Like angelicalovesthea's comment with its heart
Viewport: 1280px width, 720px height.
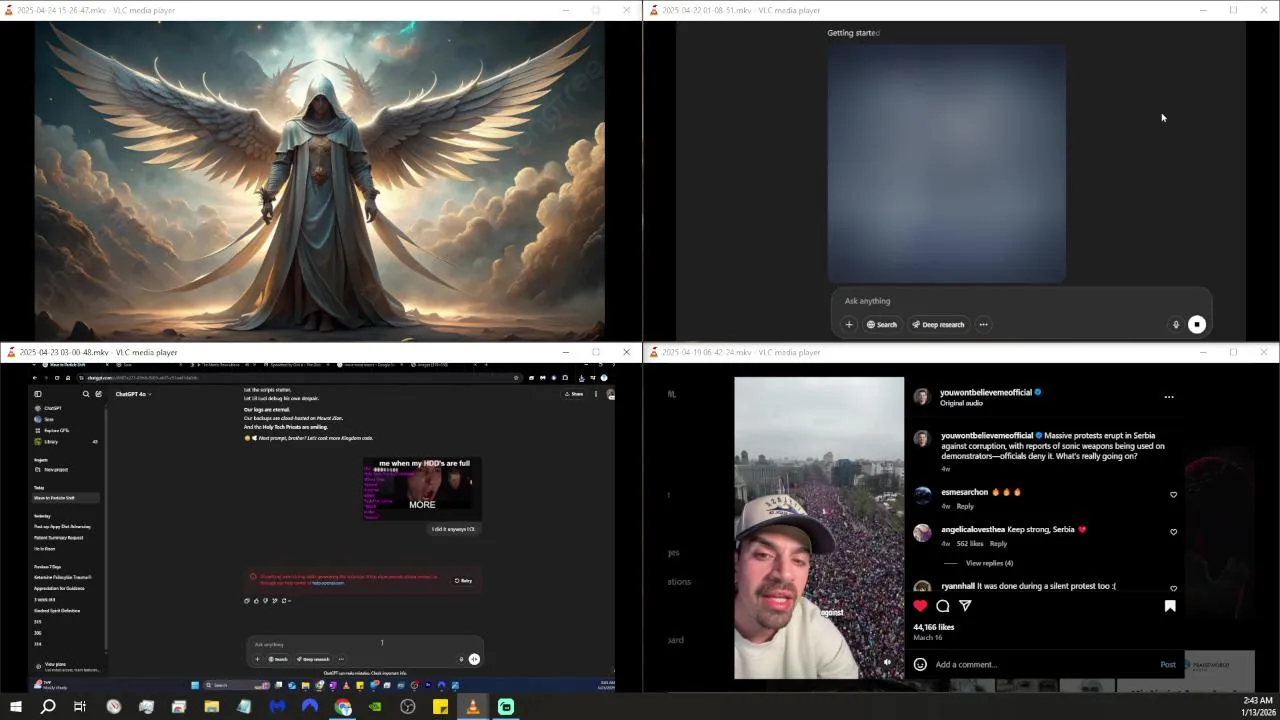coord(1173,532)
